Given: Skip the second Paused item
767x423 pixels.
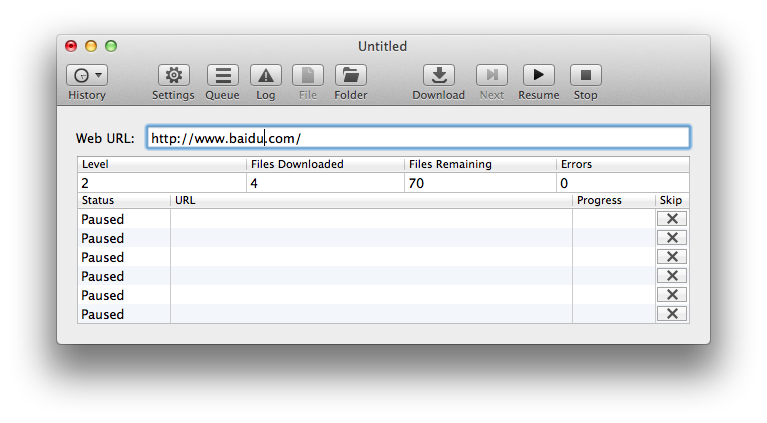Looking at the screenshot, I should pyautogui.click(x=672, y=238).
